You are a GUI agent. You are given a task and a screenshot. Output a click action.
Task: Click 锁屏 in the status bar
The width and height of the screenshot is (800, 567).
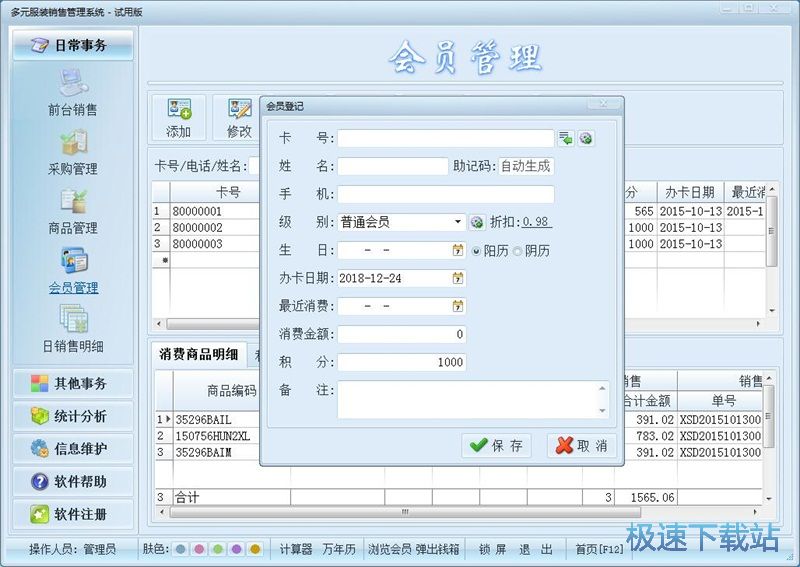tap(492, 549)
